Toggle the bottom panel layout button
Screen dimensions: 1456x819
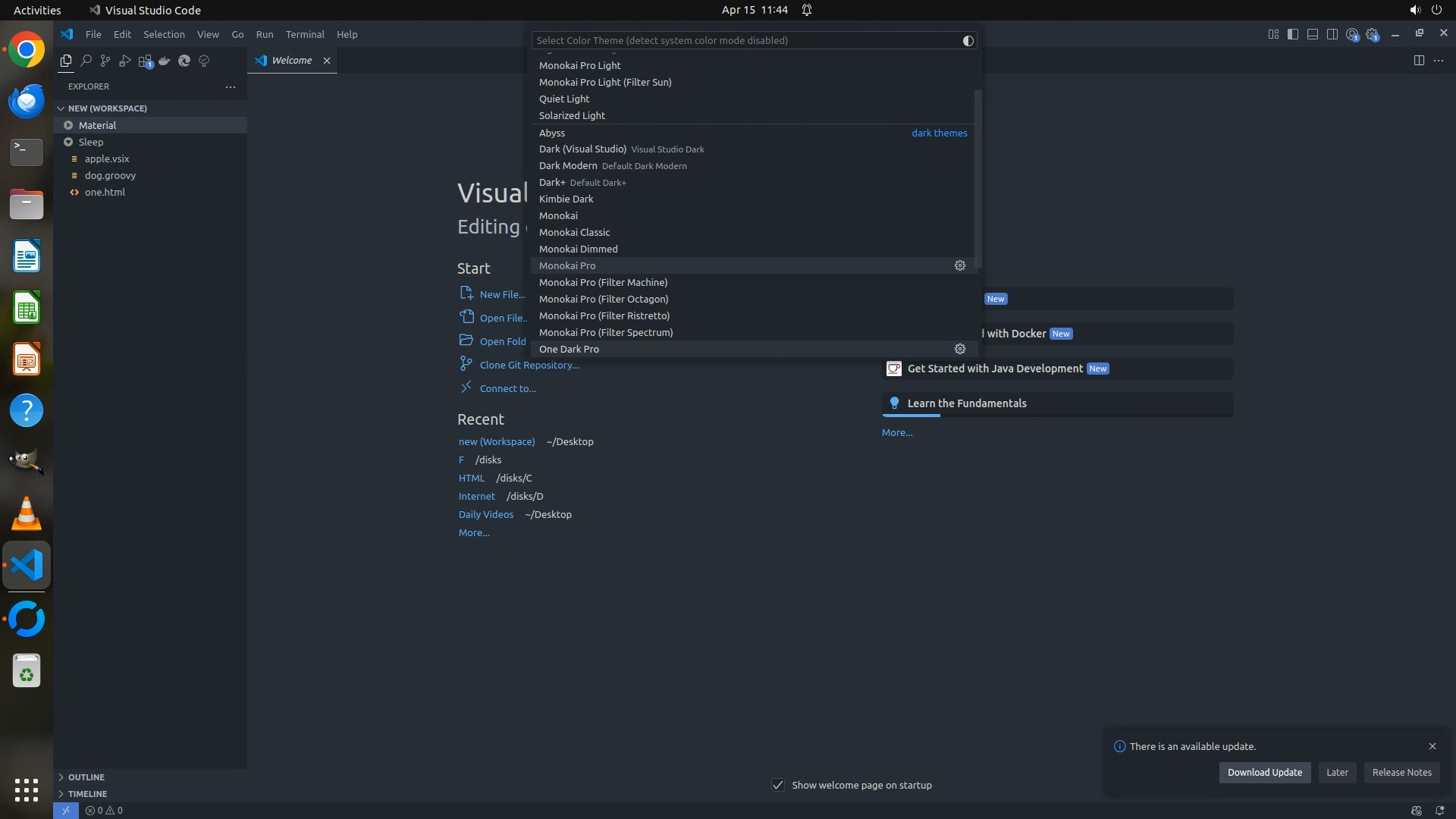tap(1313, 34)
